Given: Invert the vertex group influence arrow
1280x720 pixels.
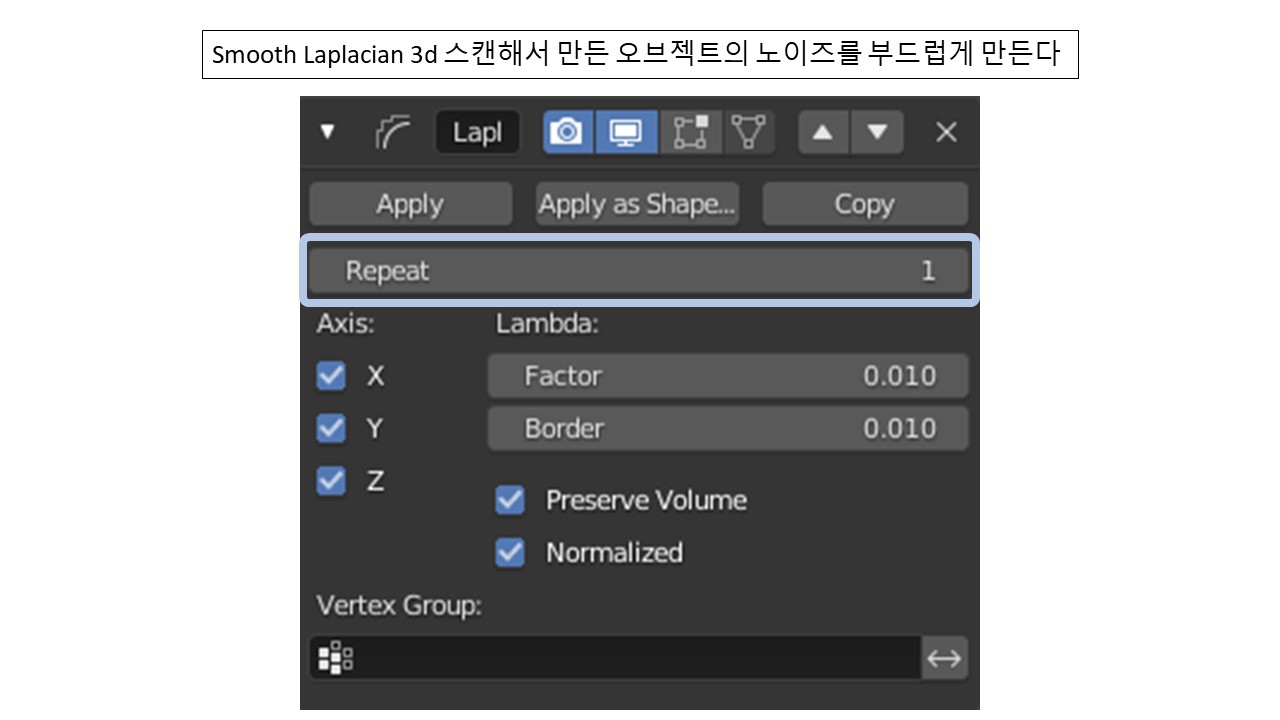Looking at the screenshot, I should coord(943,657).
